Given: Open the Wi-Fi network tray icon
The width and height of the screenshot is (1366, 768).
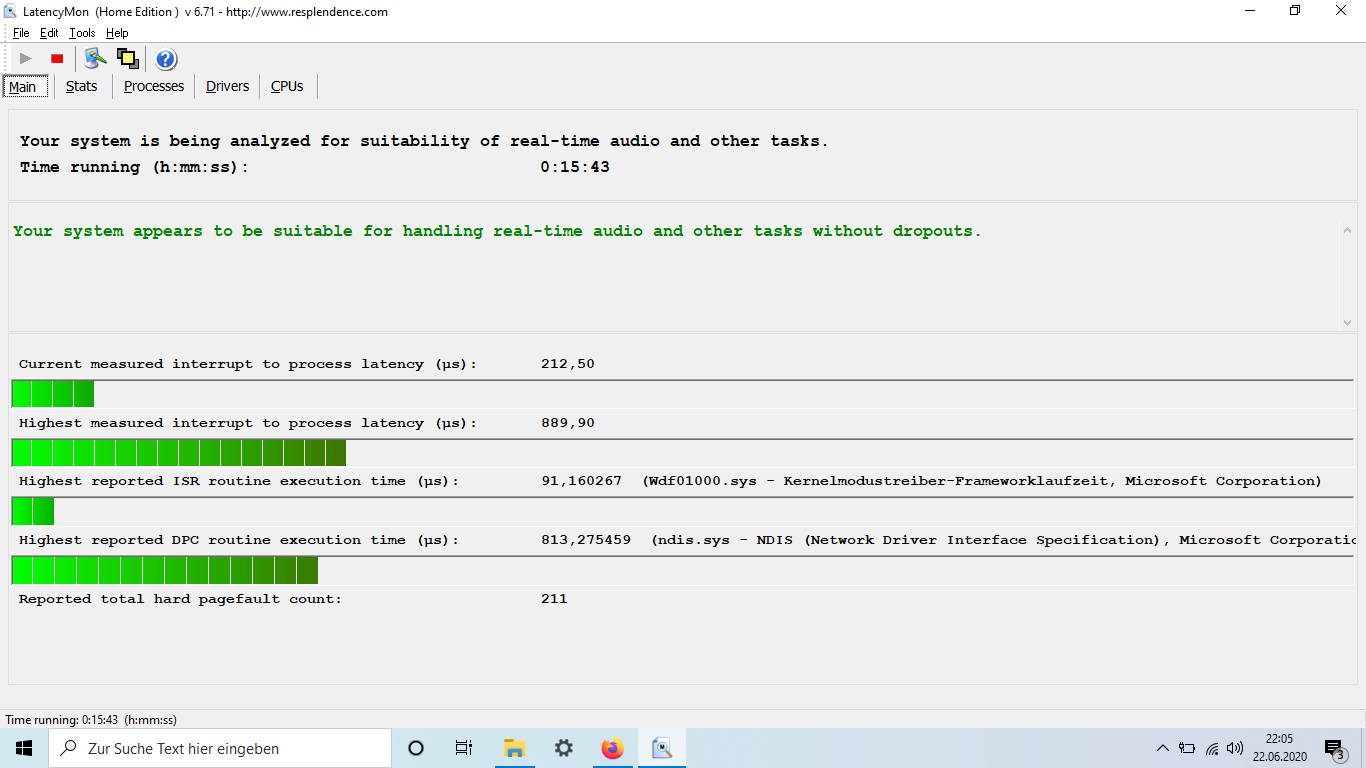Looking at the screenshot, I should [1212, 748].
